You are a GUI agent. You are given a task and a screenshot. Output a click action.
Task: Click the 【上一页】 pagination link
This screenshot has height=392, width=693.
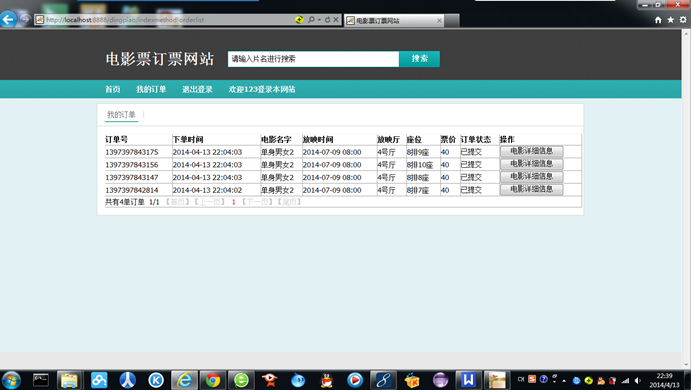[x=210, y=202]
